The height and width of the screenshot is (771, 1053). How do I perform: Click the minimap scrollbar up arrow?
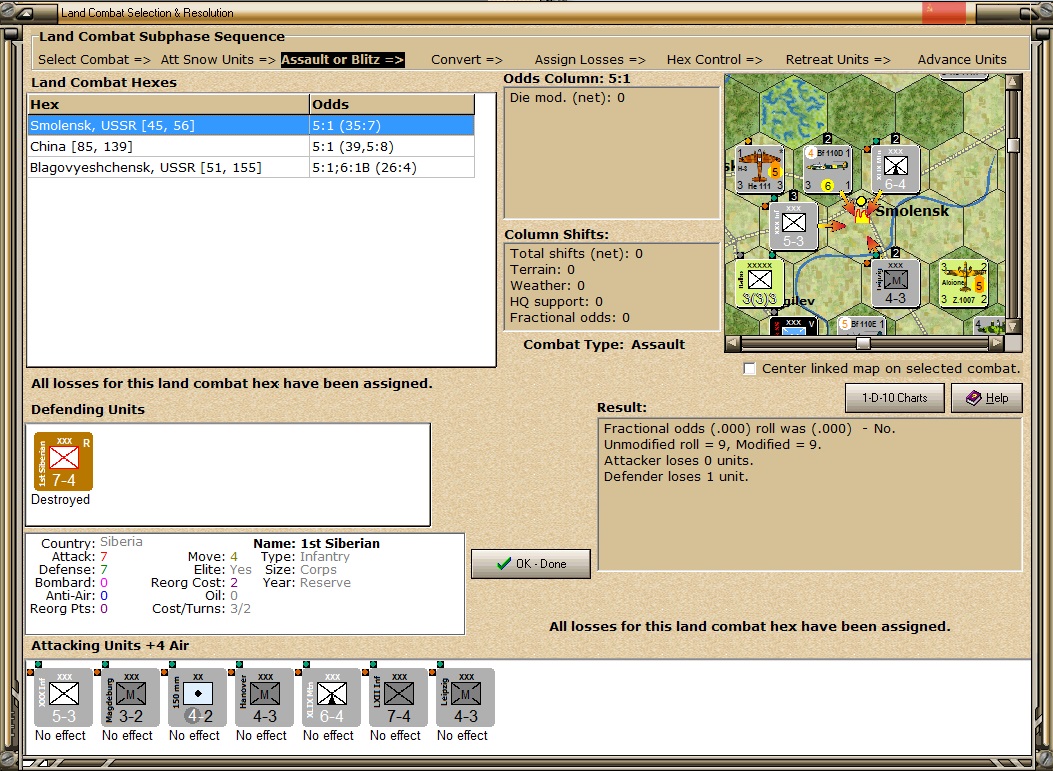coord(1013,82)
